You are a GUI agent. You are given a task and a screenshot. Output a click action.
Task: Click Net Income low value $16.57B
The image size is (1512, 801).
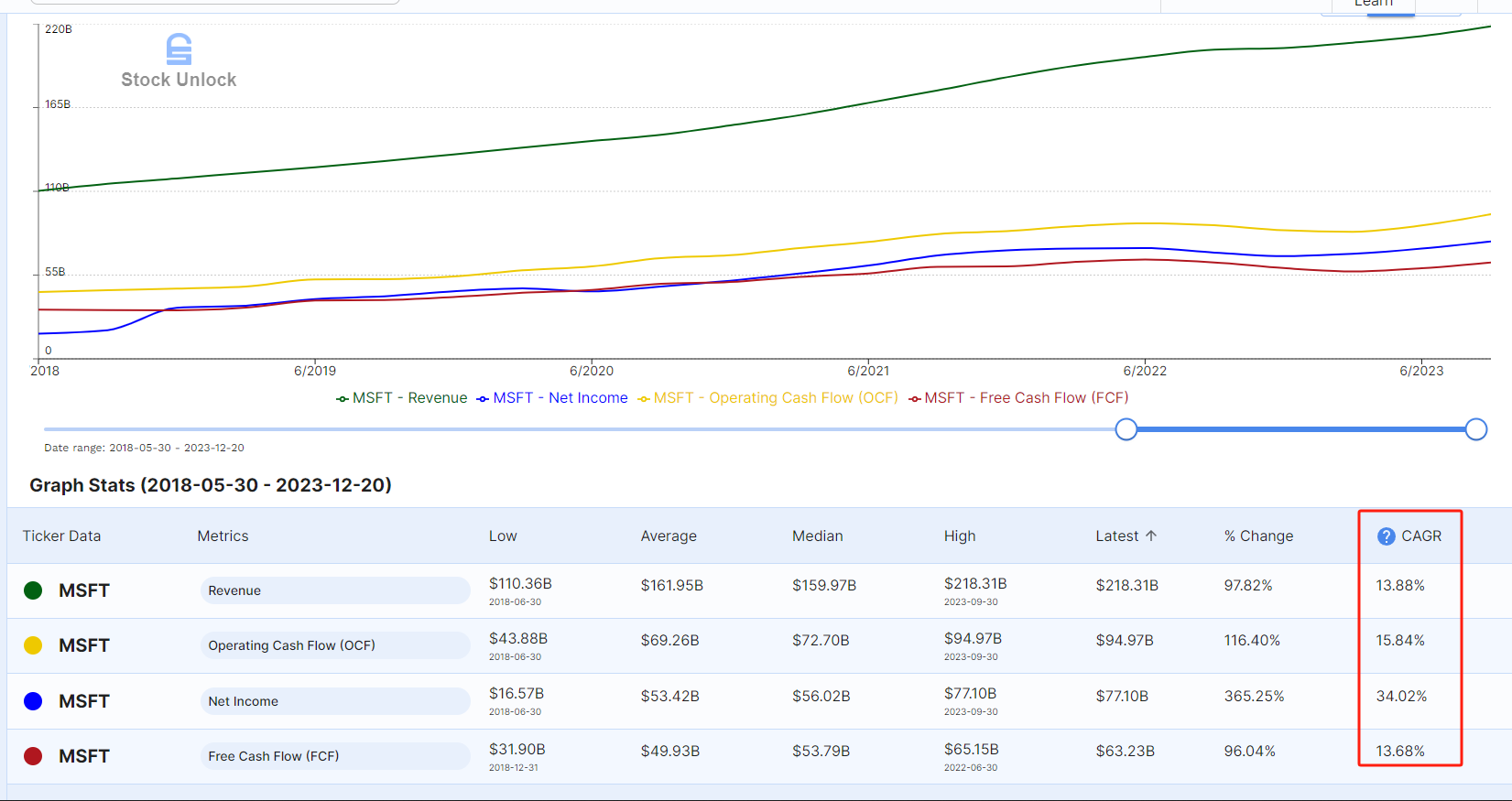[x=517, y=694]
